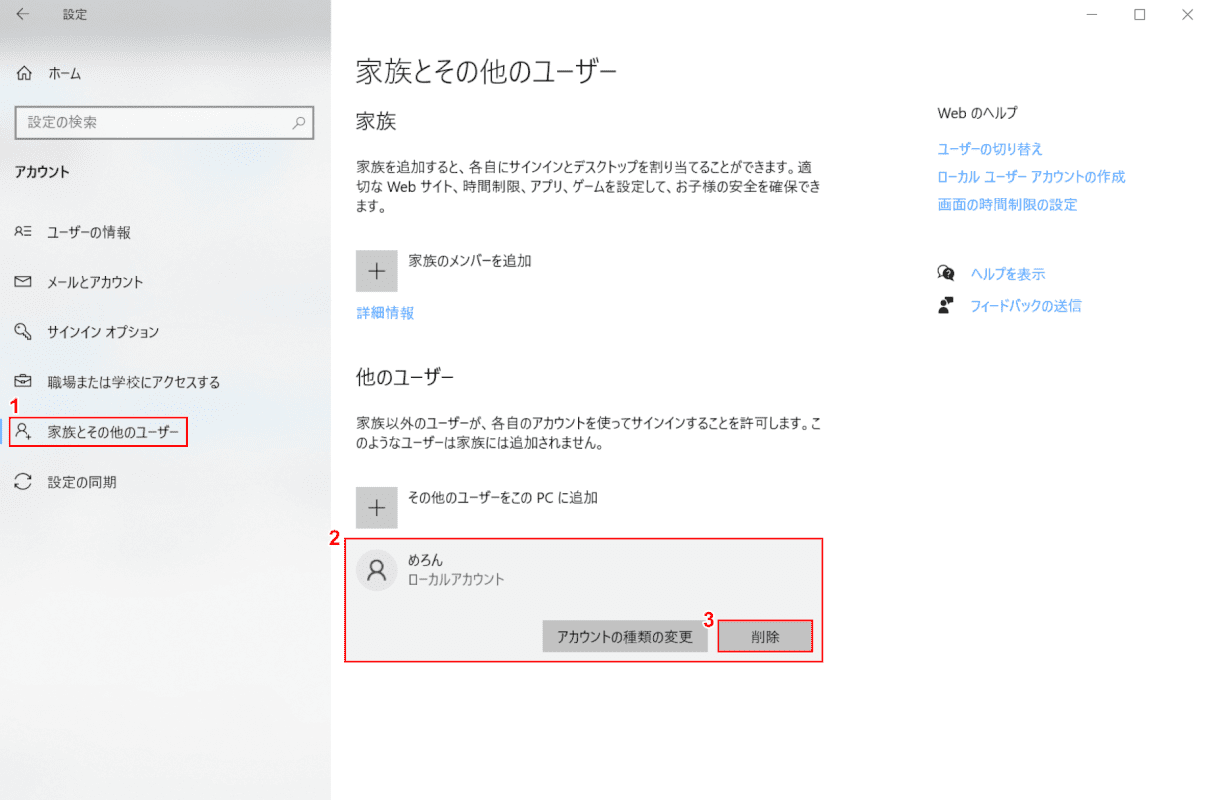Screen dimensions: 1208x800
Task: Click the ヘルプを表示 chat icon
Action: tap(946, 273)
